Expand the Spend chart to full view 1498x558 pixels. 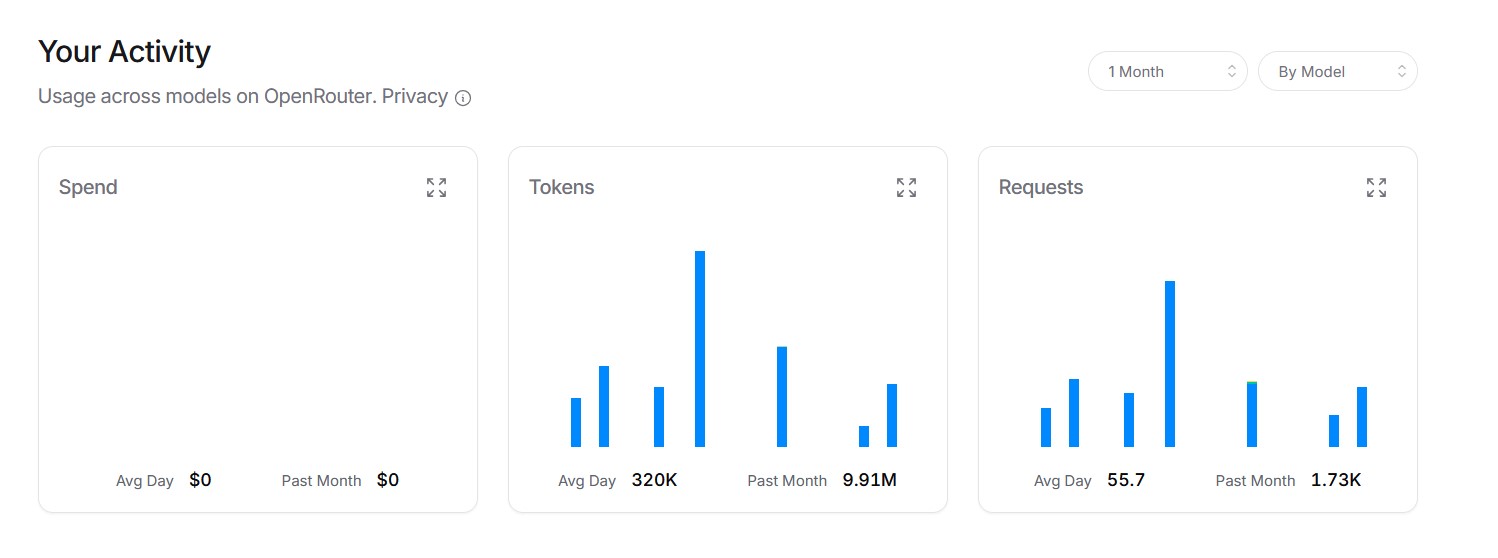pyautogui.click(x=436, y=187)
